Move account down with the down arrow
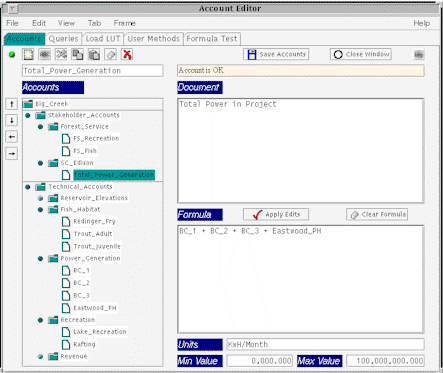Screen dimensions: 443x373 [x=12, y=120]
